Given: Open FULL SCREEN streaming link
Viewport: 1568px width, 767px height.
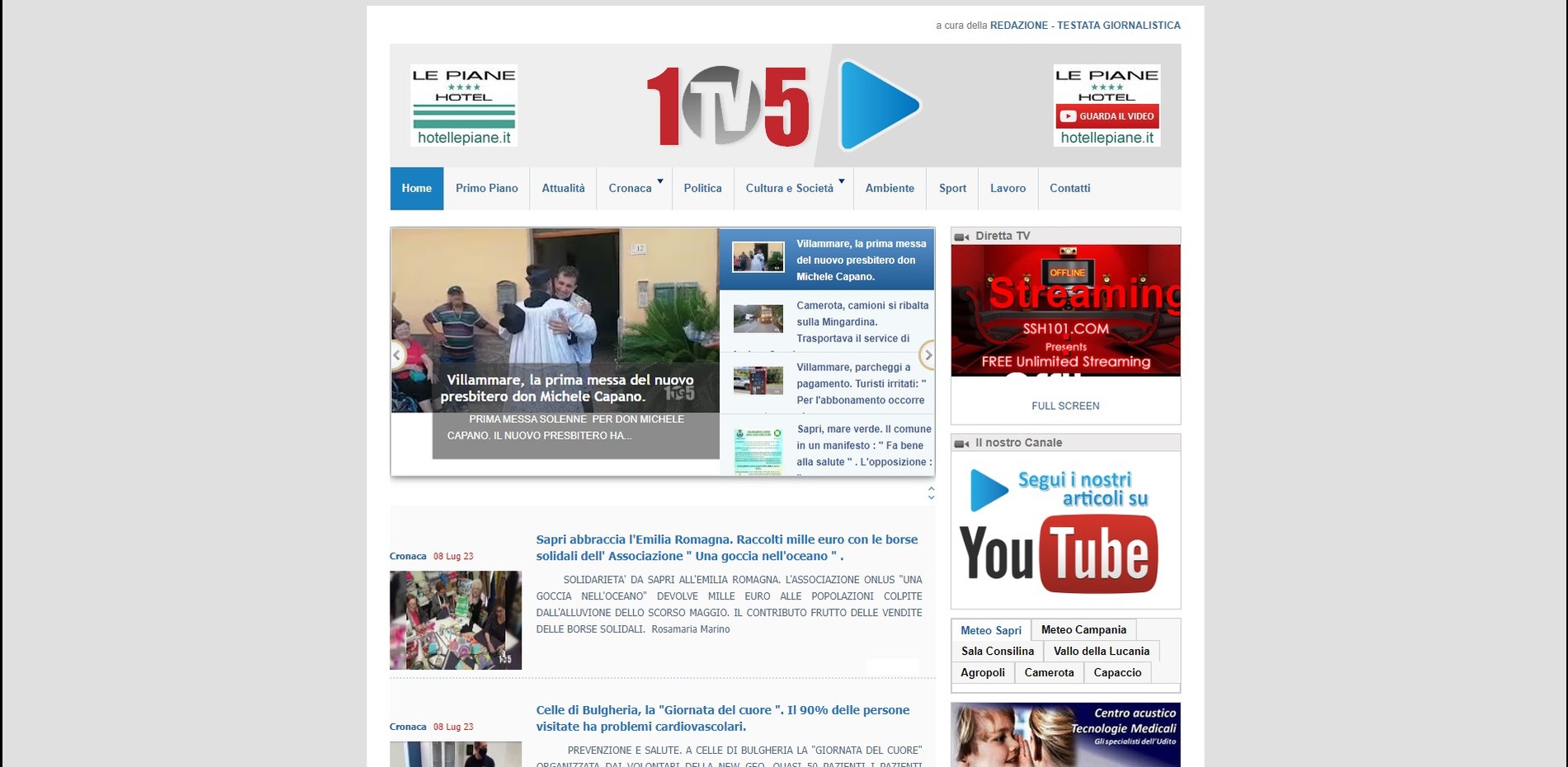Looking at the screenshot, I should click(1065, 406).
